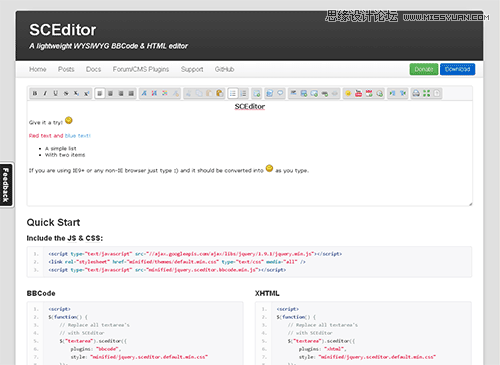The width and height of the screenshot is (500, 365).
Task: Click the 'A simple list' bullet item
Action: pos(61,148)
